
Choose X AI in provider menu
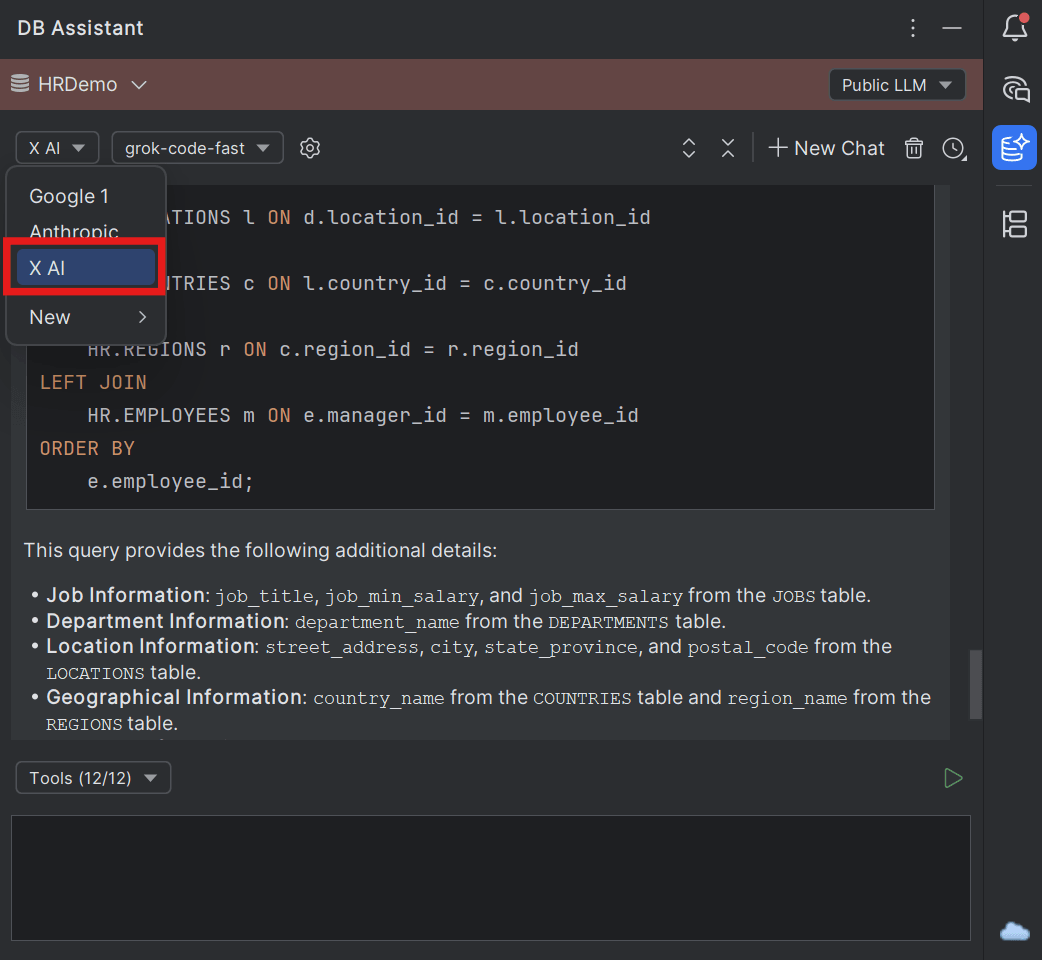(x=85, y=268)
